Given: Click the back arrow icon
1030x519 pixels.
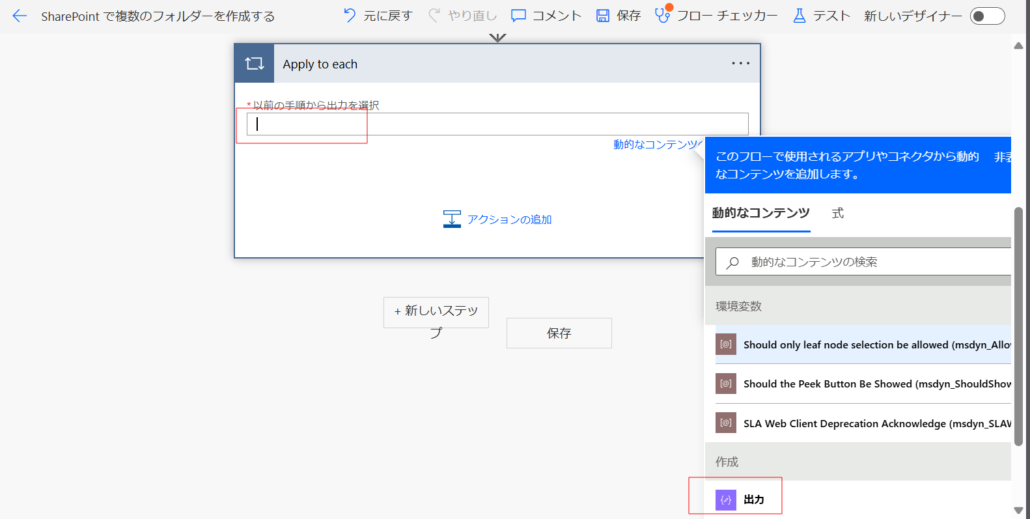Looking at the screenshot, I should [x=19, y=16].
